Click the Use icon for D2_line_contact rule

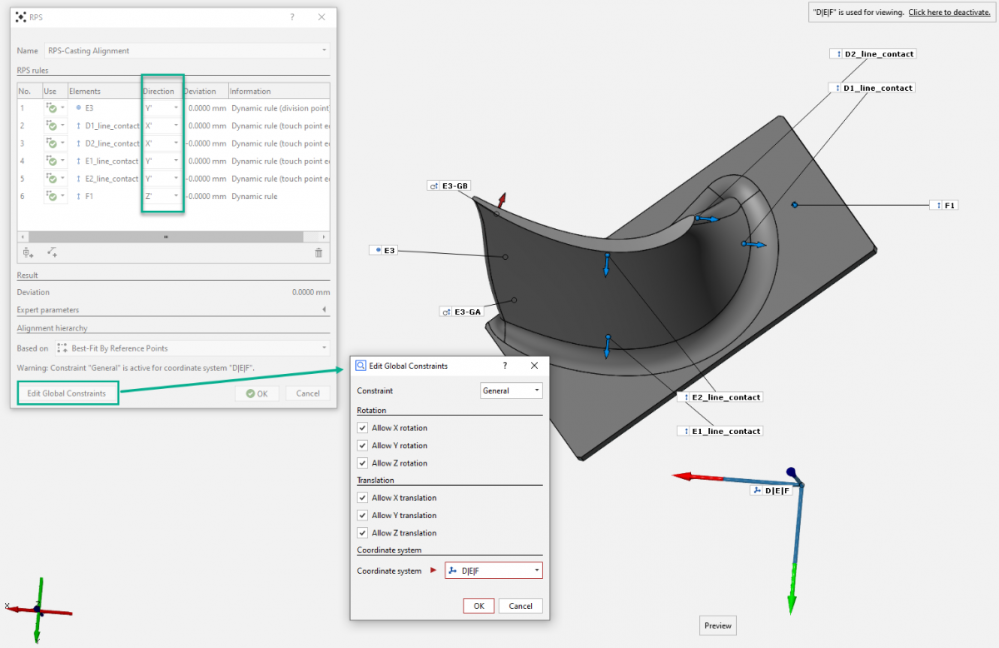click(x=50, y=143)
